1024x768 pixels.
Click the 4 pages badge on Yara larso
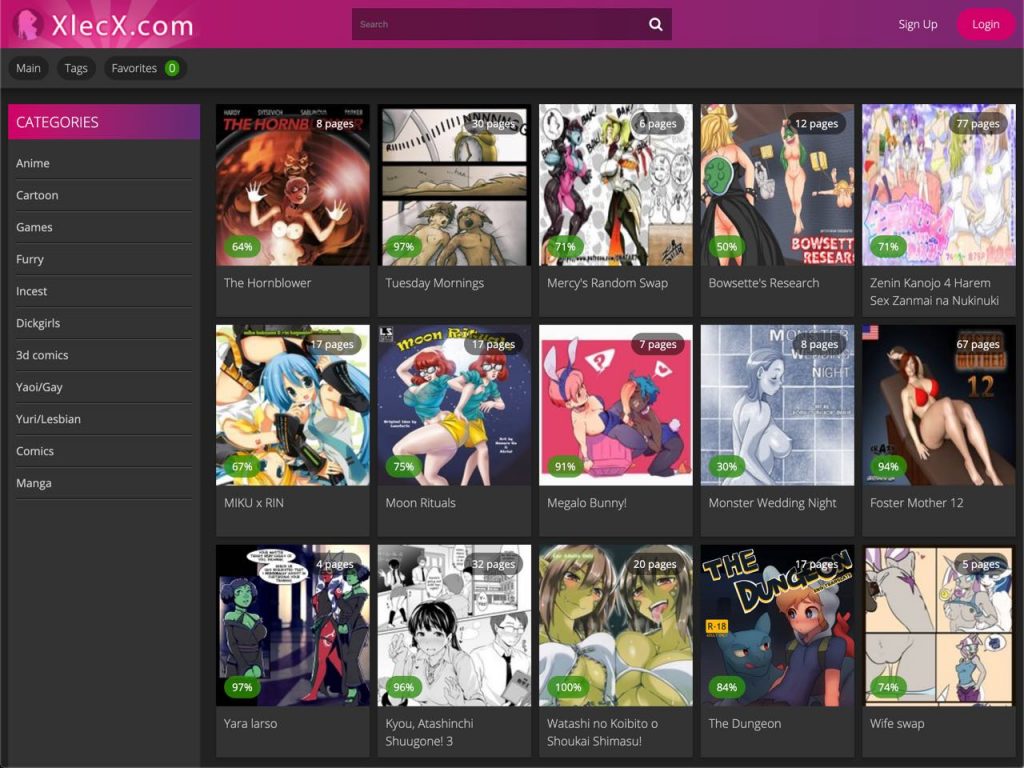tap(335, 564)
